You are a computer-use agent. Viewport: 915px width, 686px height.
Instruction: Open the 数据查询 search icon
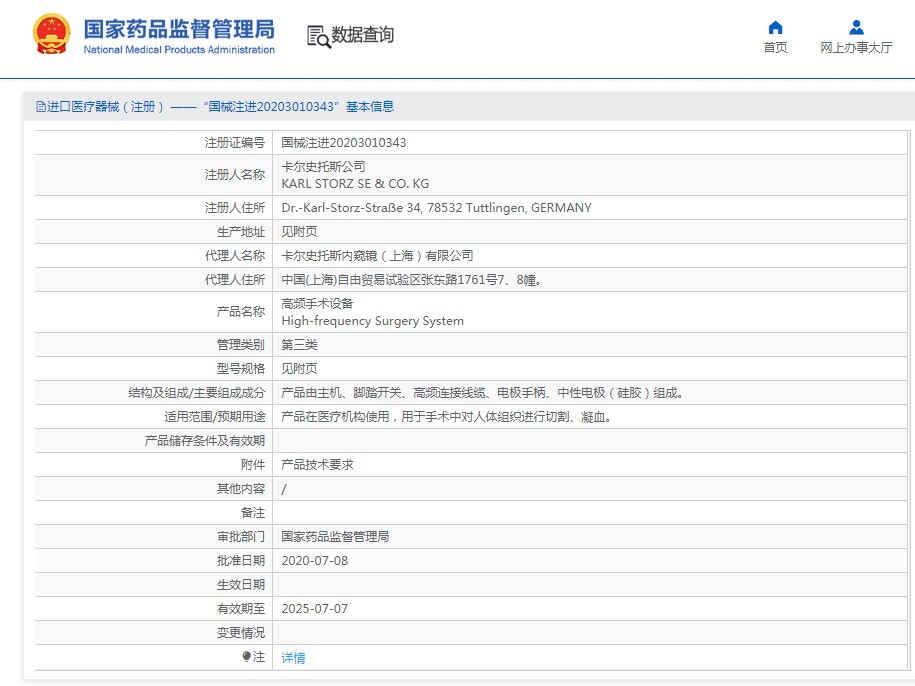319,36
